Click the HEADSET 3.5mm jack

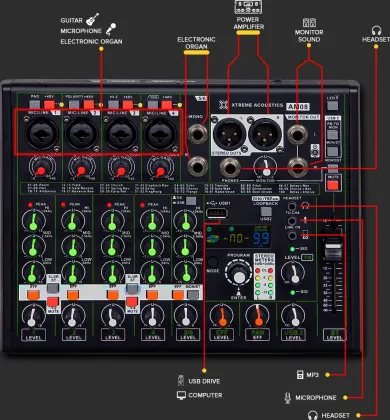coord(292,206)
